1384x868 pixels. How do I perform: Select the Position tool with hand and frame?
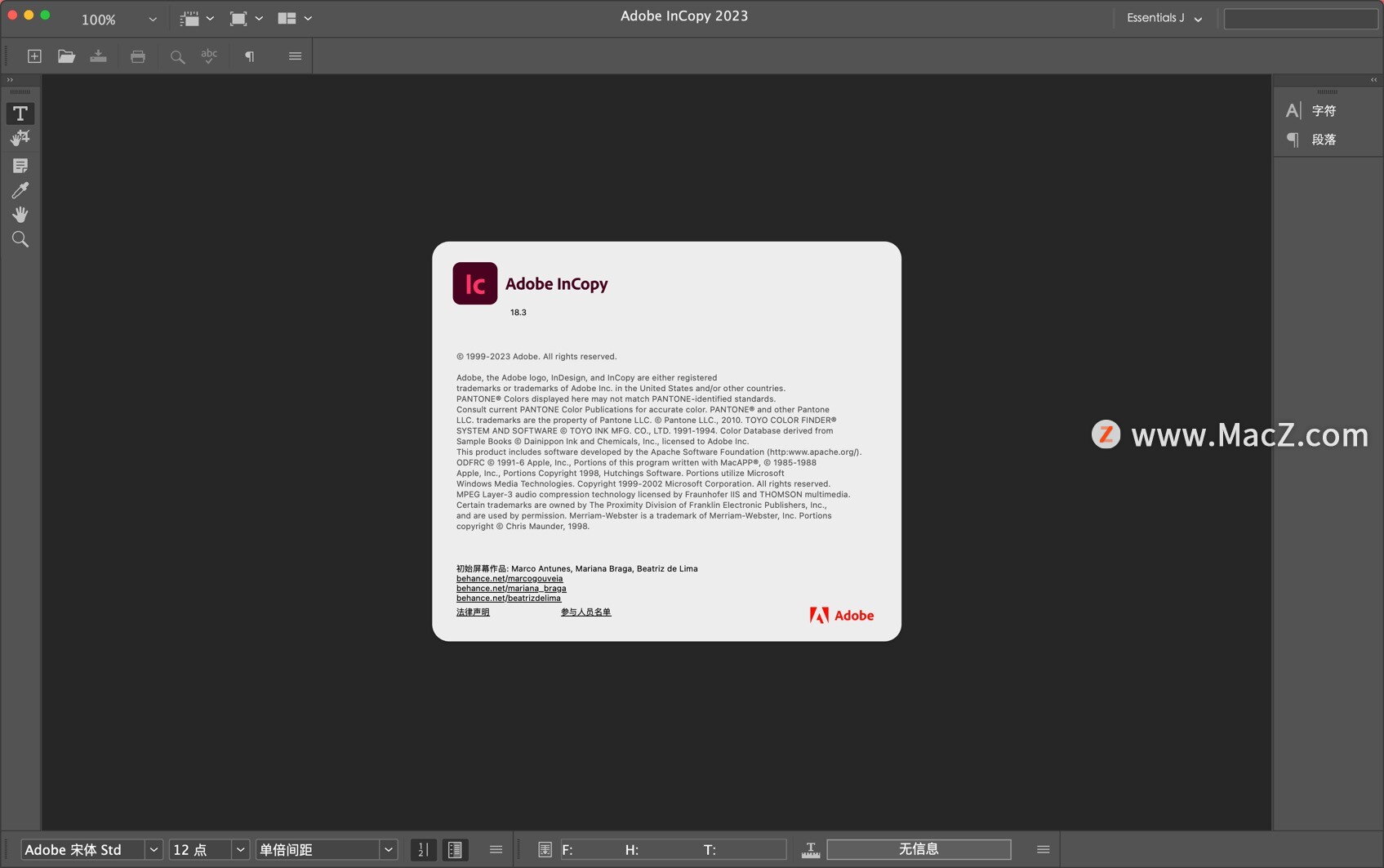pos(20,138)
